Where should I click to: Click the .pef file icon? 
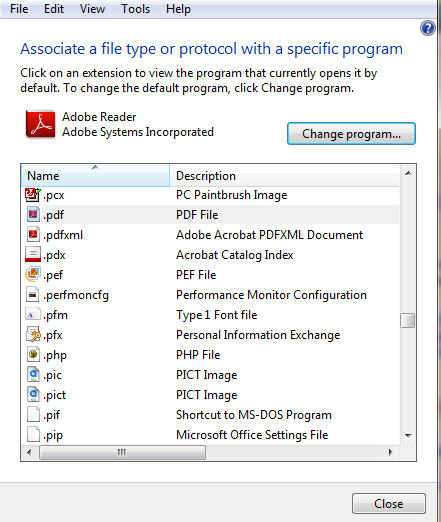33,274
